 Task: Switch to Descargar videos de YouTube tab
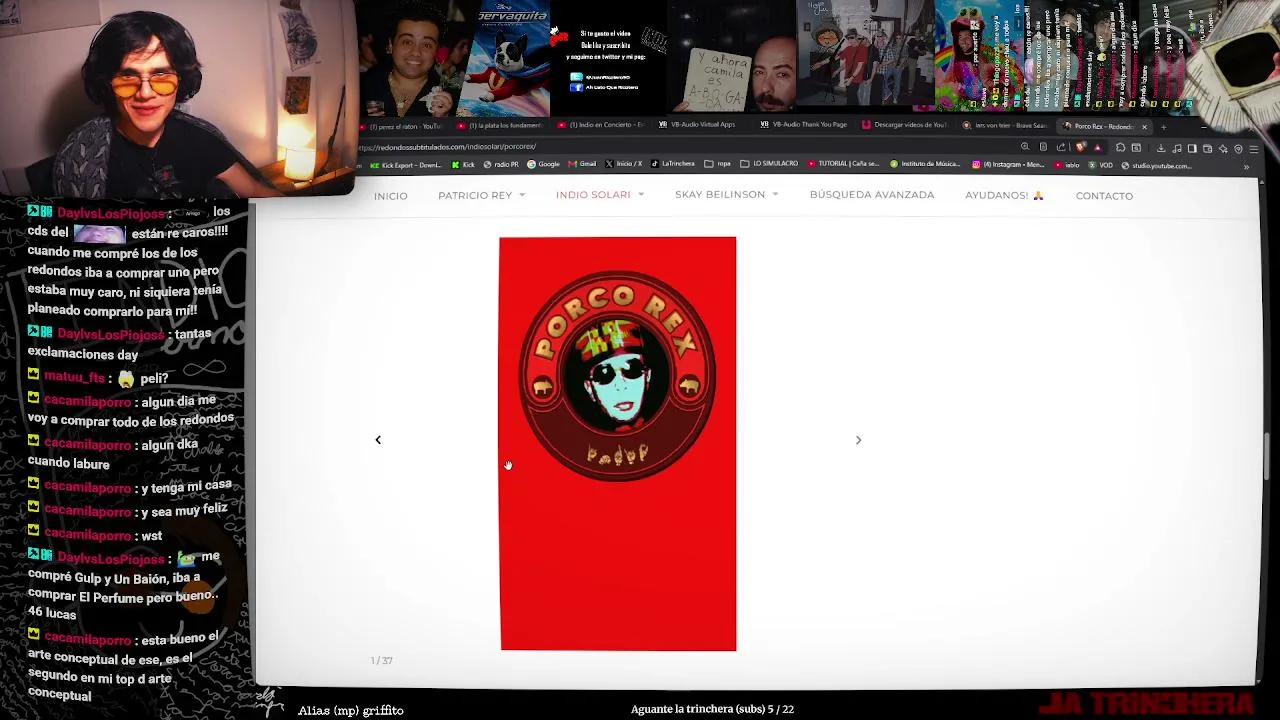tap(904, 125)
